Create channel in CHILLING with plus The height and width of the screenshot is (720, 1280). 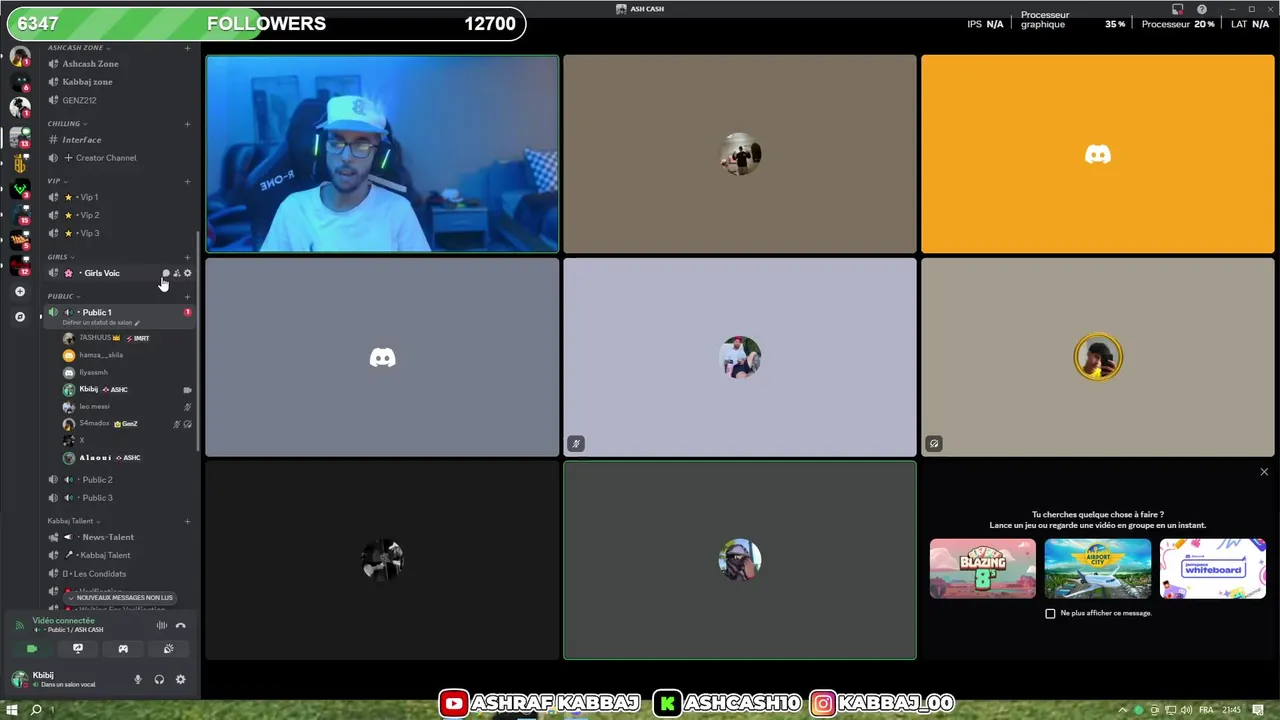(x=187, y=124)
